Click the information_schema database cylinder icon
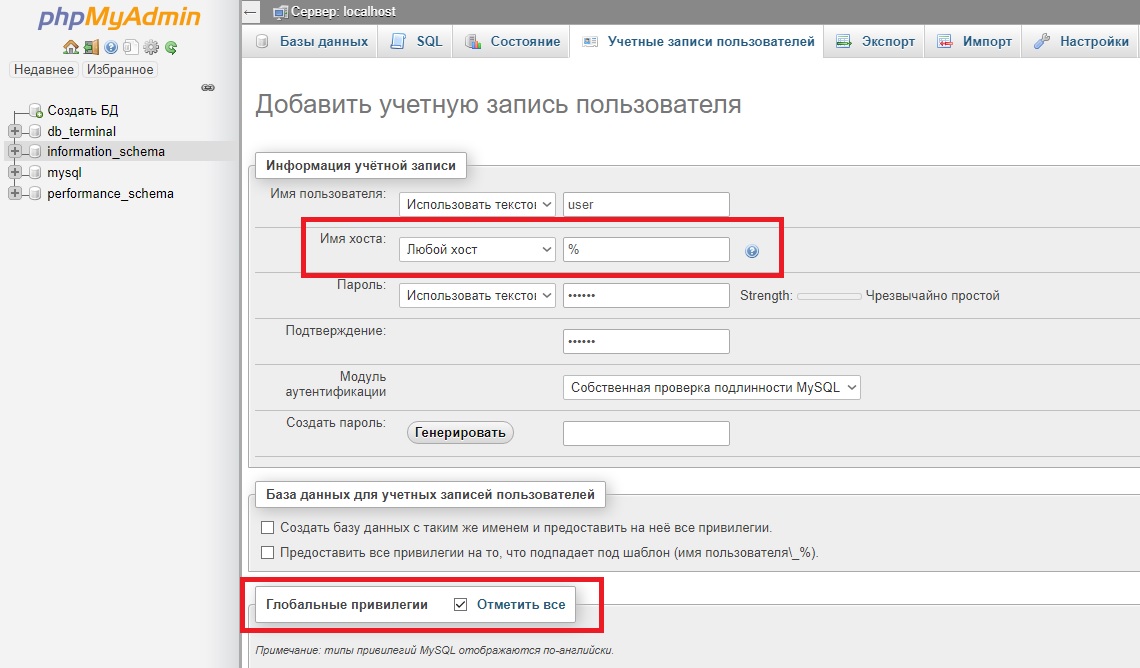Image resolution: width=1140 pixels, height=668 pixels. point(34,151)
